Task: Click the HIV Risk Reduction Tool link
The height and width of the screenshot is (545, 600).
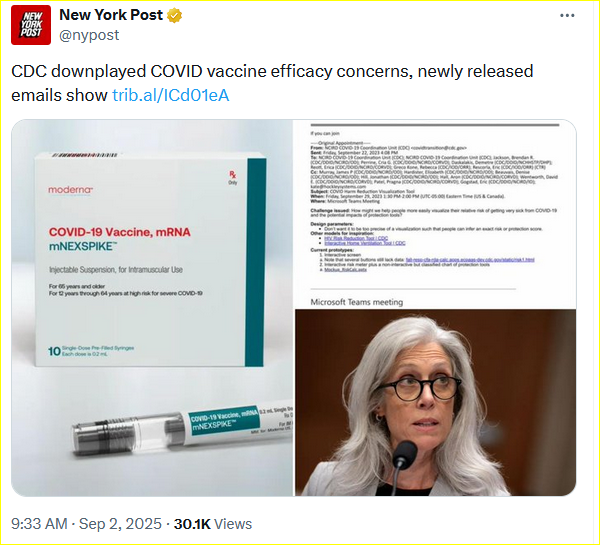Action: point(356,238)
